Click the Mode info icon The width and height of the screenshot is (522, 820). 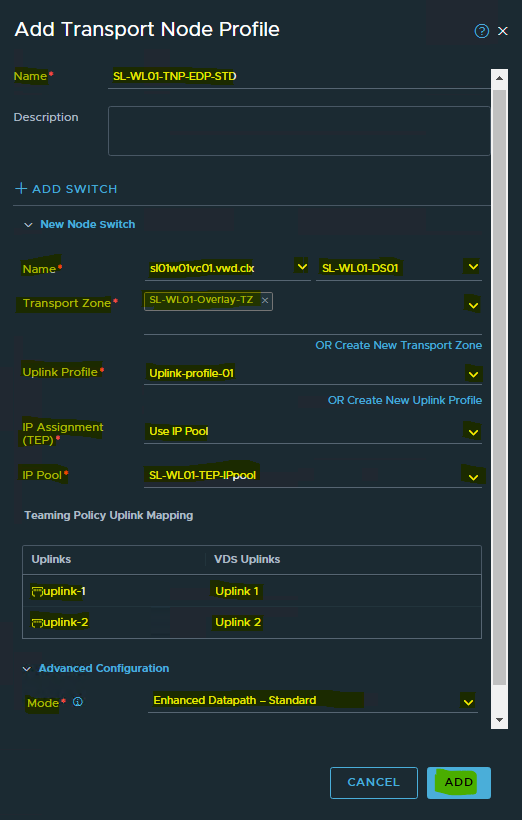(x=78, y=702)
